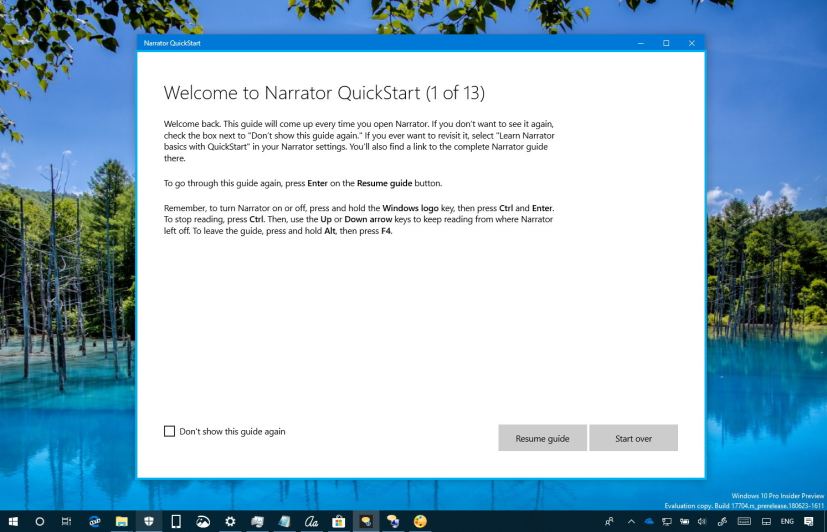Open the Settings gear on taskbar
This screenshot has width=827, height=532.
[230, 521]
